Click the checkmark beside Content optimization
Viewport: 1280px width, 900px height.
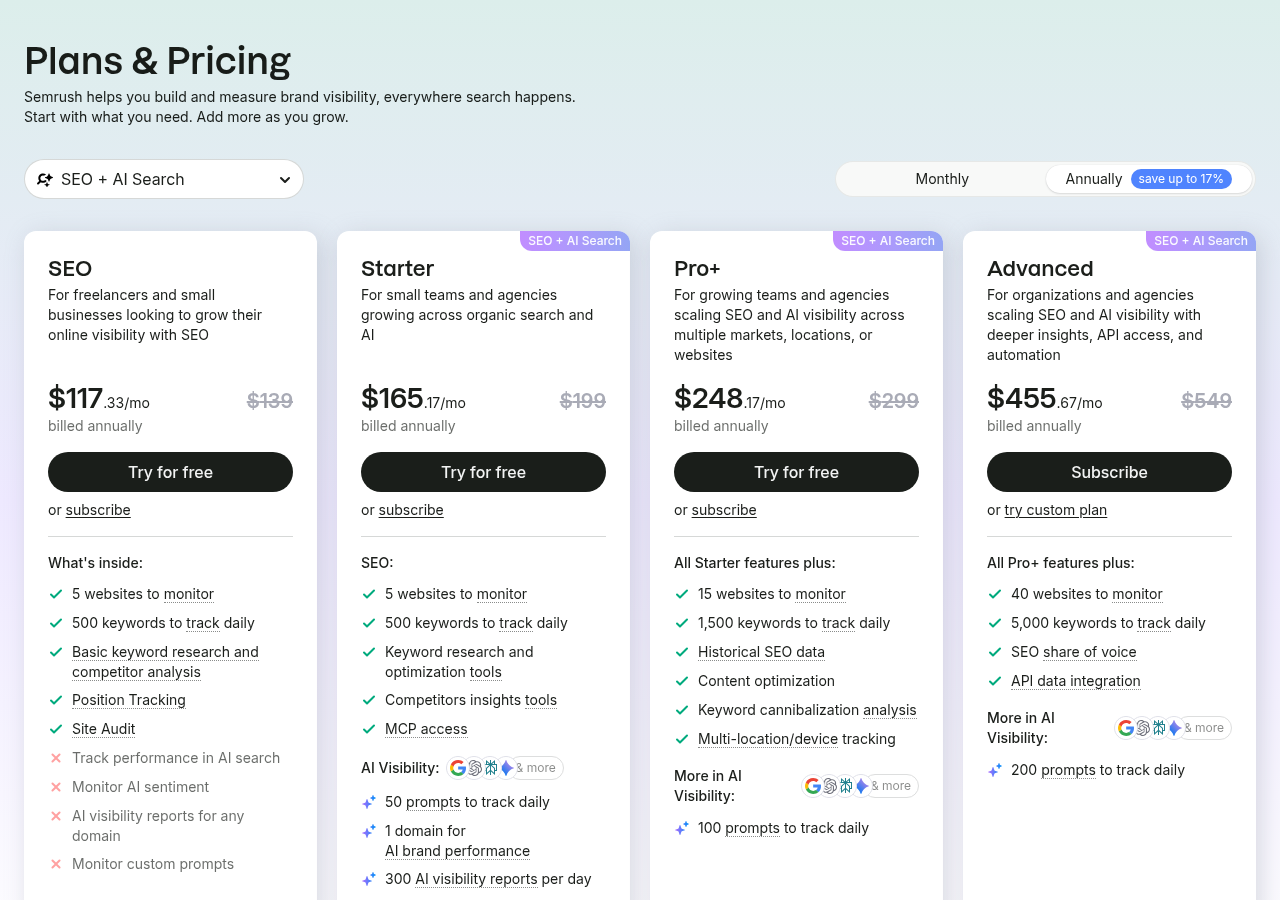pyautogui.click(x=682, y=681)
